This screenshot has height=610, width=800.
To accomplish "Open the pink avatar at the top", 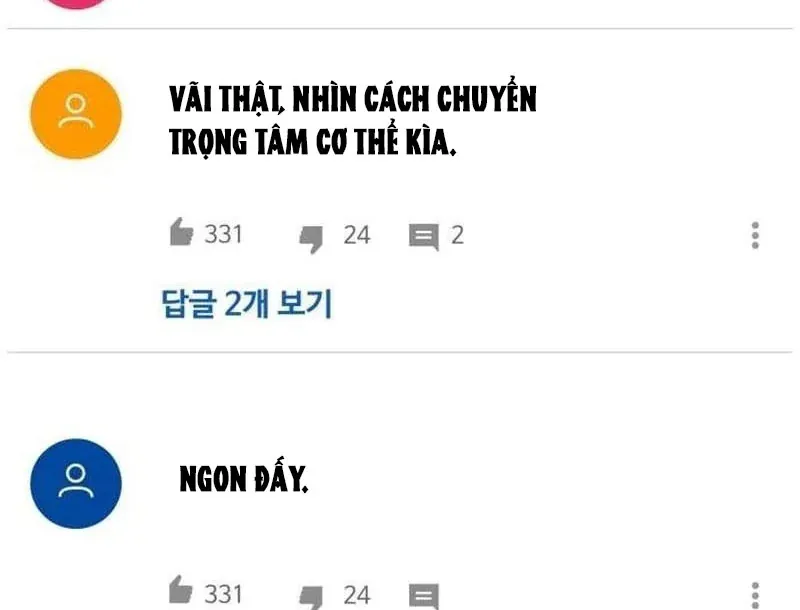I will pyautogui.click(x=76, y=3).
